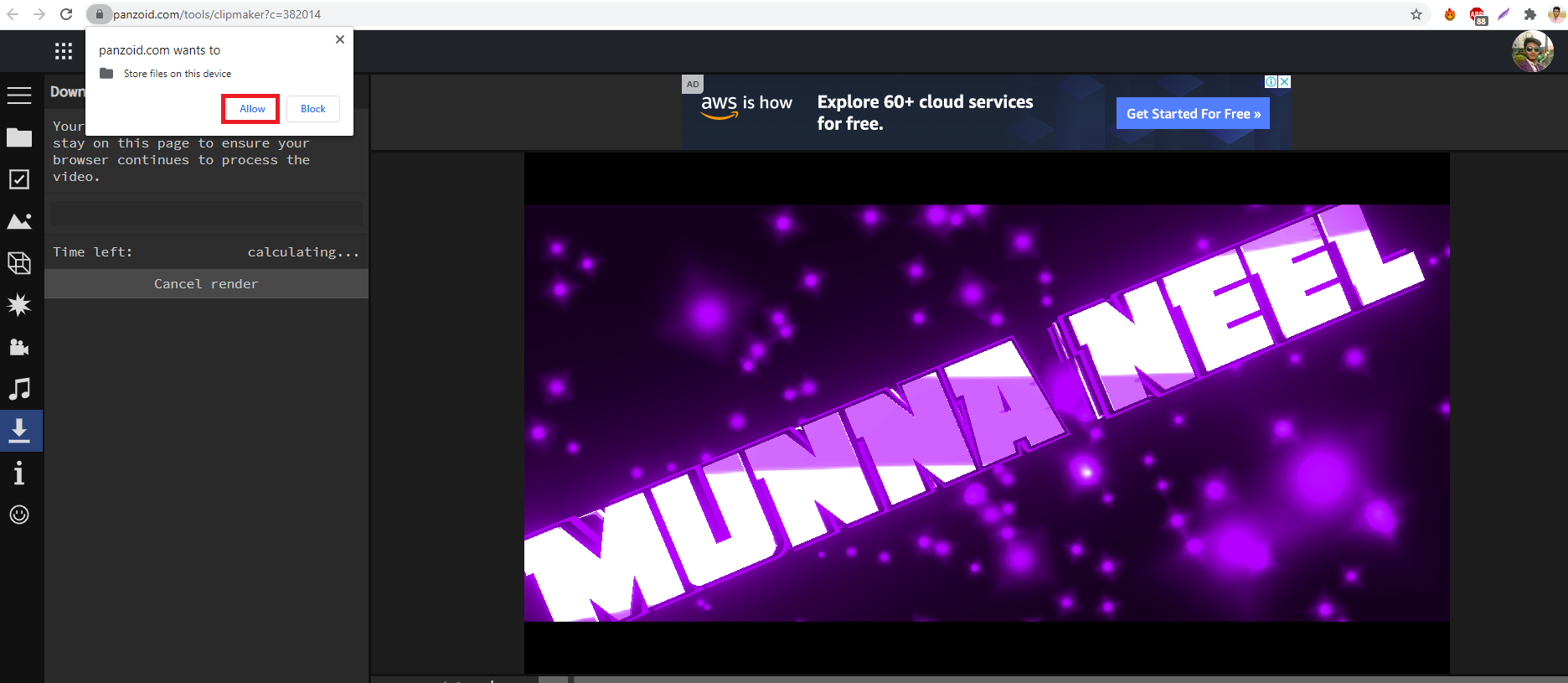Open the Extensions puzzle piece menu
Image resolution: width=1568 pixels, height=683 pixels.
pos(1530,14)
